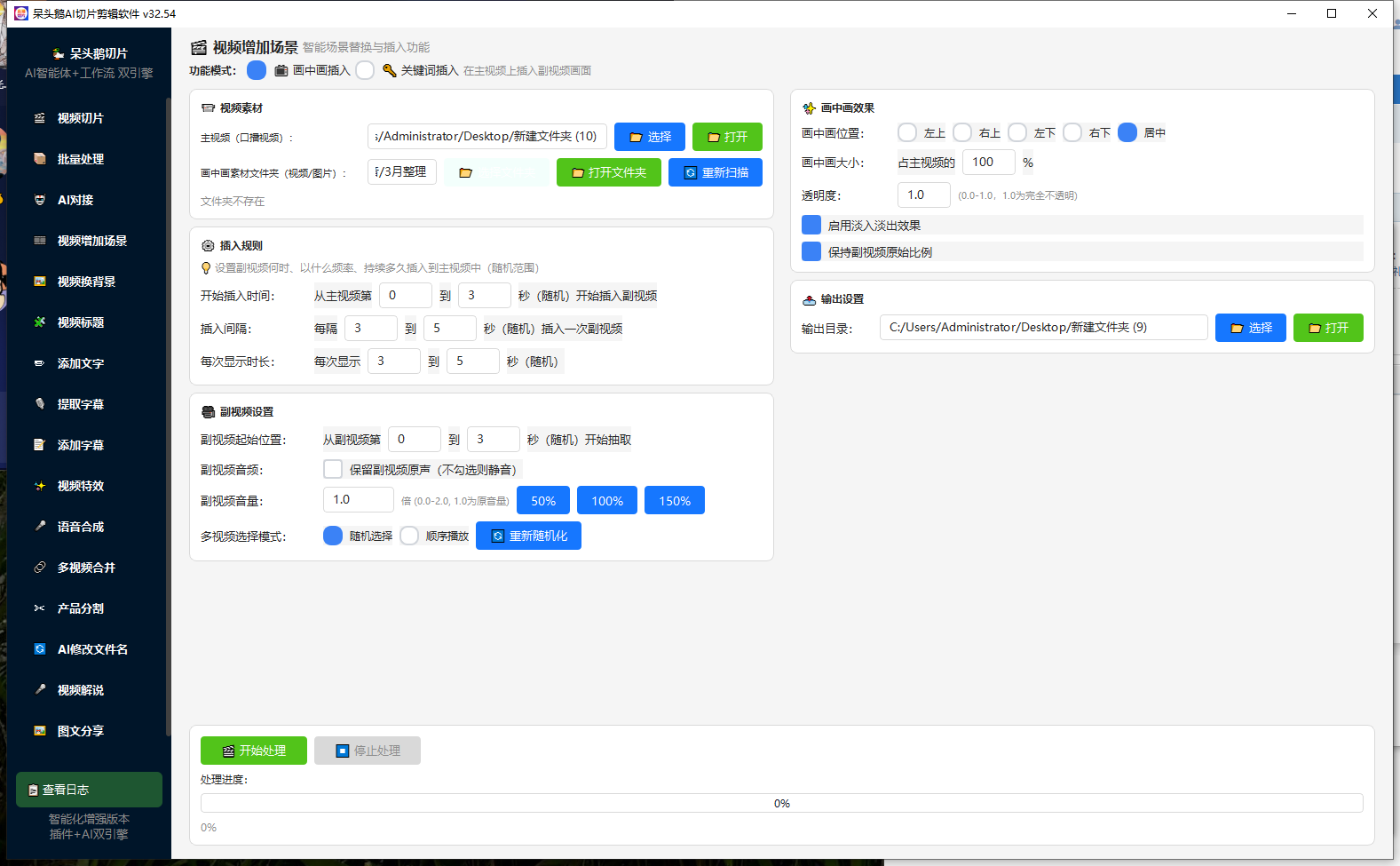Image resolution: width=1400 pixels, height=866 pixels.
Task: Click 选择 button for output directory
Action: tap(1251, 328)
